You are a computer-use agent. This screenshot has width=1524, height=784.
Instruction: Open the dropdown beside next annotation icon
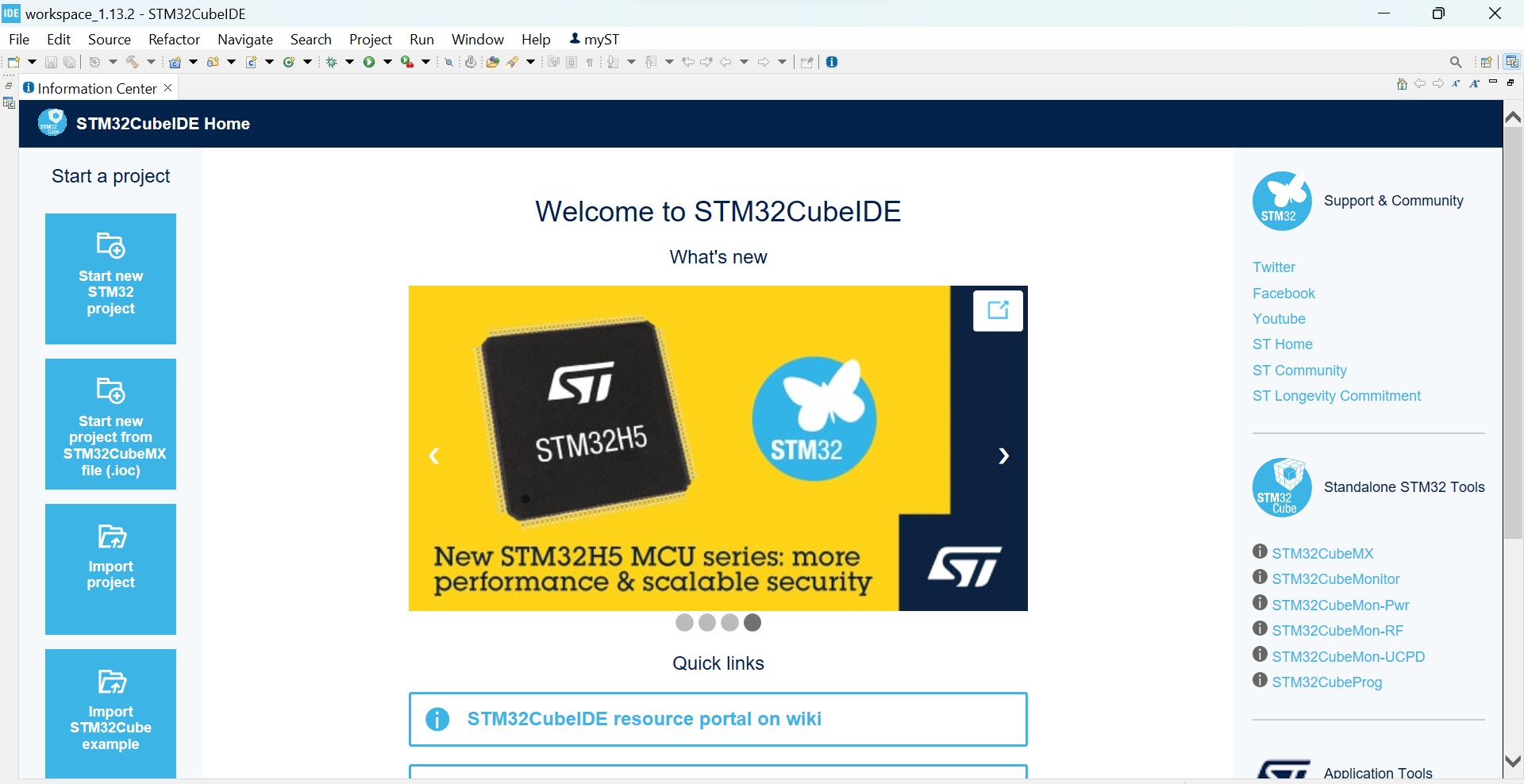click(632, 62)
